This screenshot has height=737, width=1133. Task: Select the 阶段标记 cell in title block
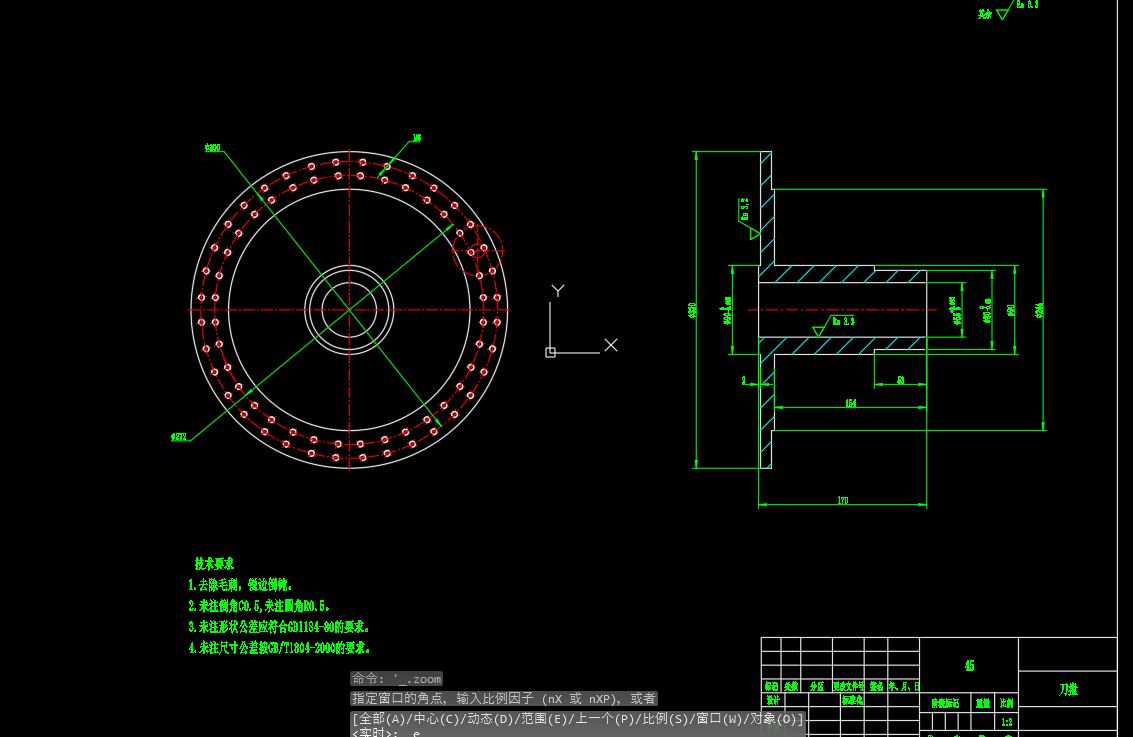[945, 703]
